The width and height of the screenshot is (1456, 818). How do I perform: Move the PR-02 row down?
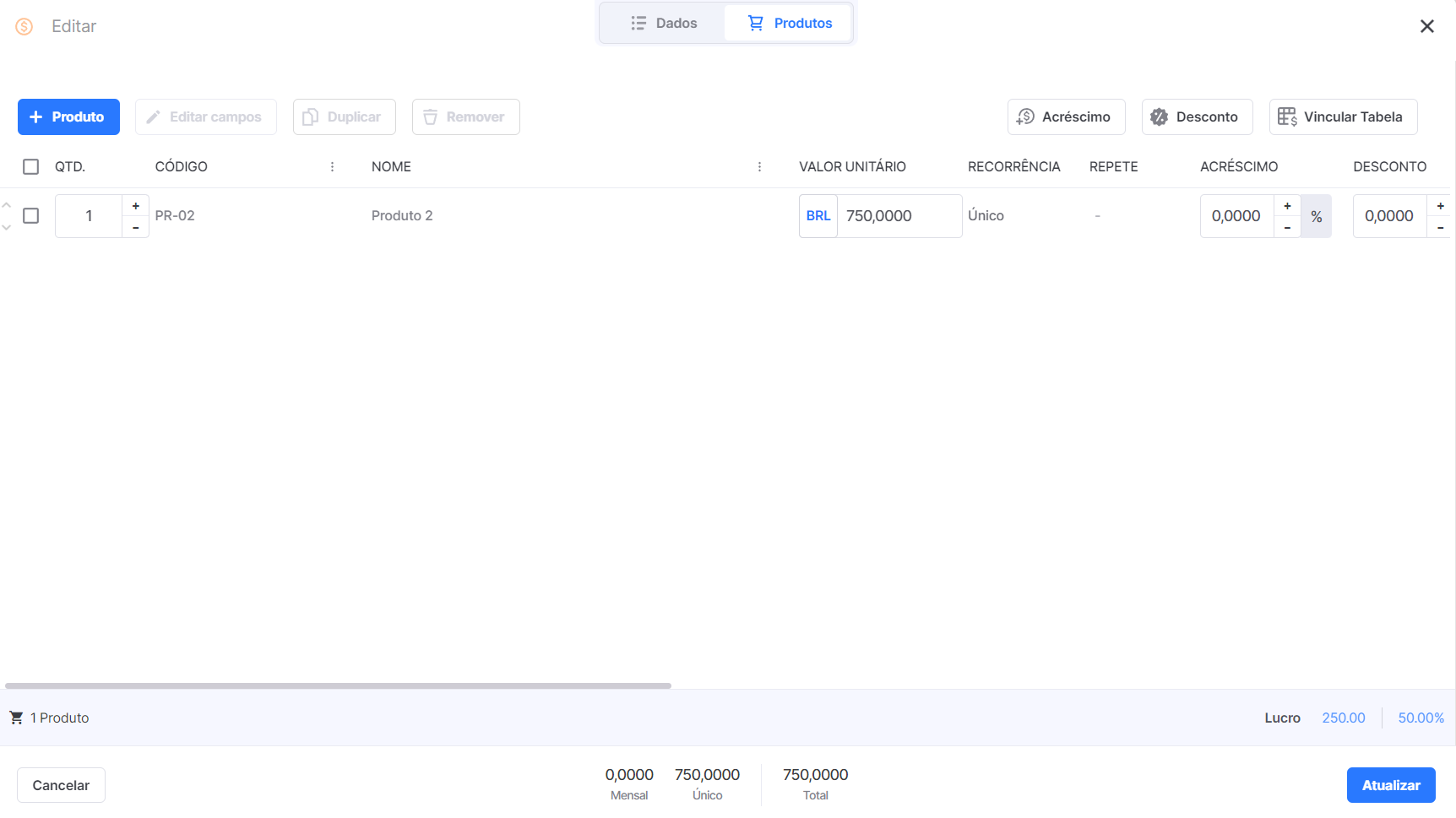click(7, 227)
